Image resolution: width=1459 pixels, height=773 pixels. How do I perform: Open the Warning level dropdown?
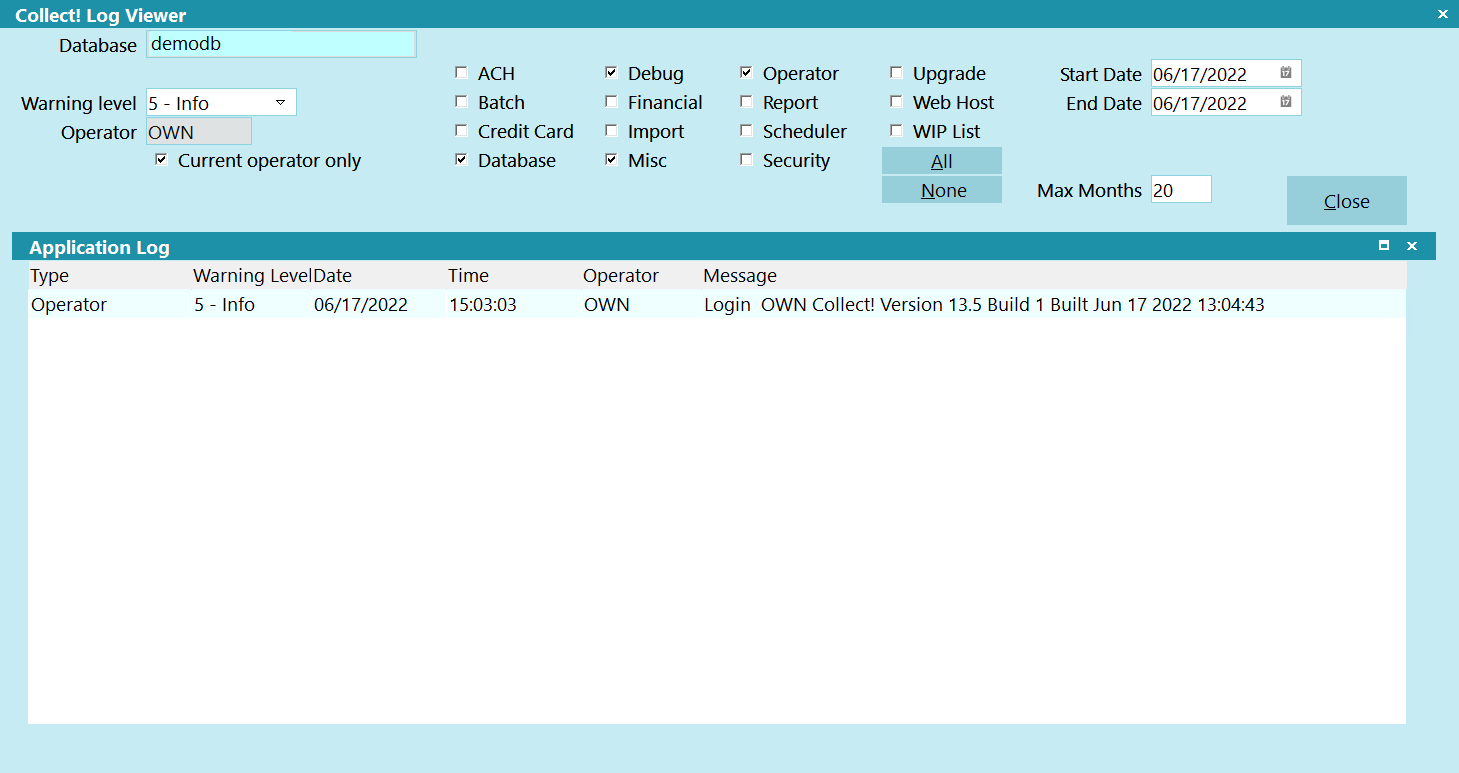[280, 102]
